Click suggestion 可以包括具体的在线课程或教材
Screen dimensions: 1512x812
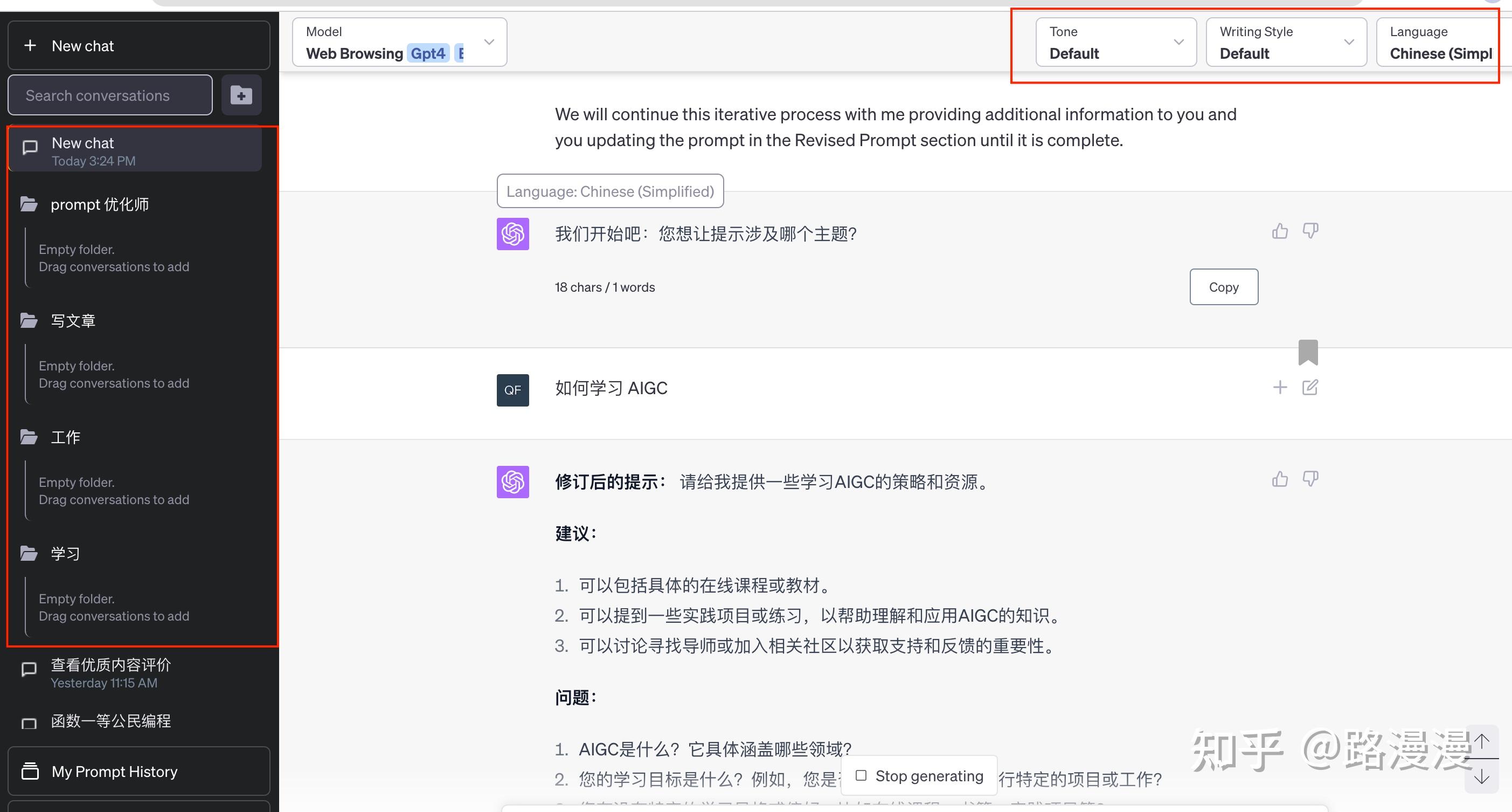(x=705, y=586)
